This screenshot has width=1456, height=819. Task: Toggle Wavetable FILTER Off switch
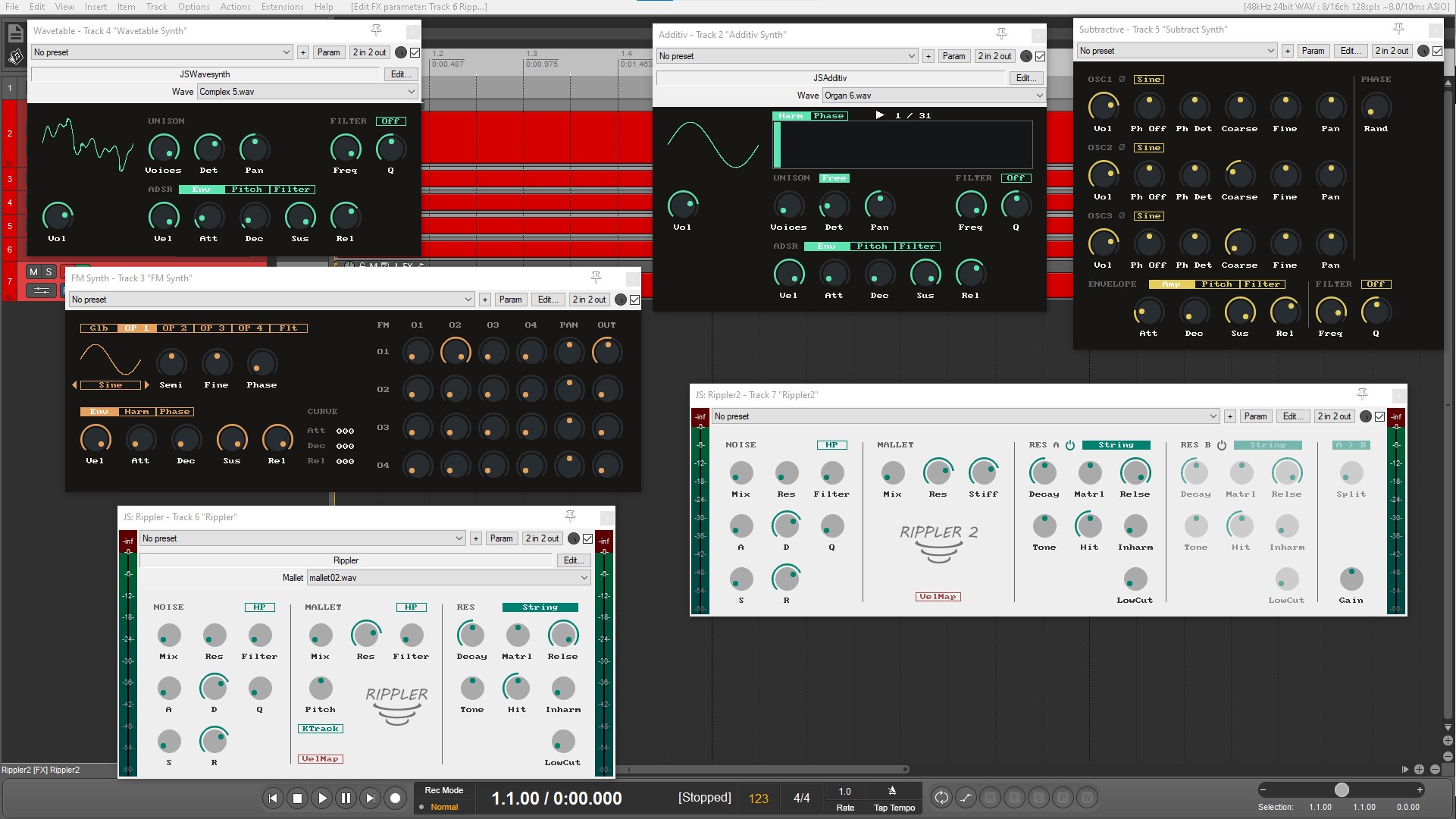(390, 121)
